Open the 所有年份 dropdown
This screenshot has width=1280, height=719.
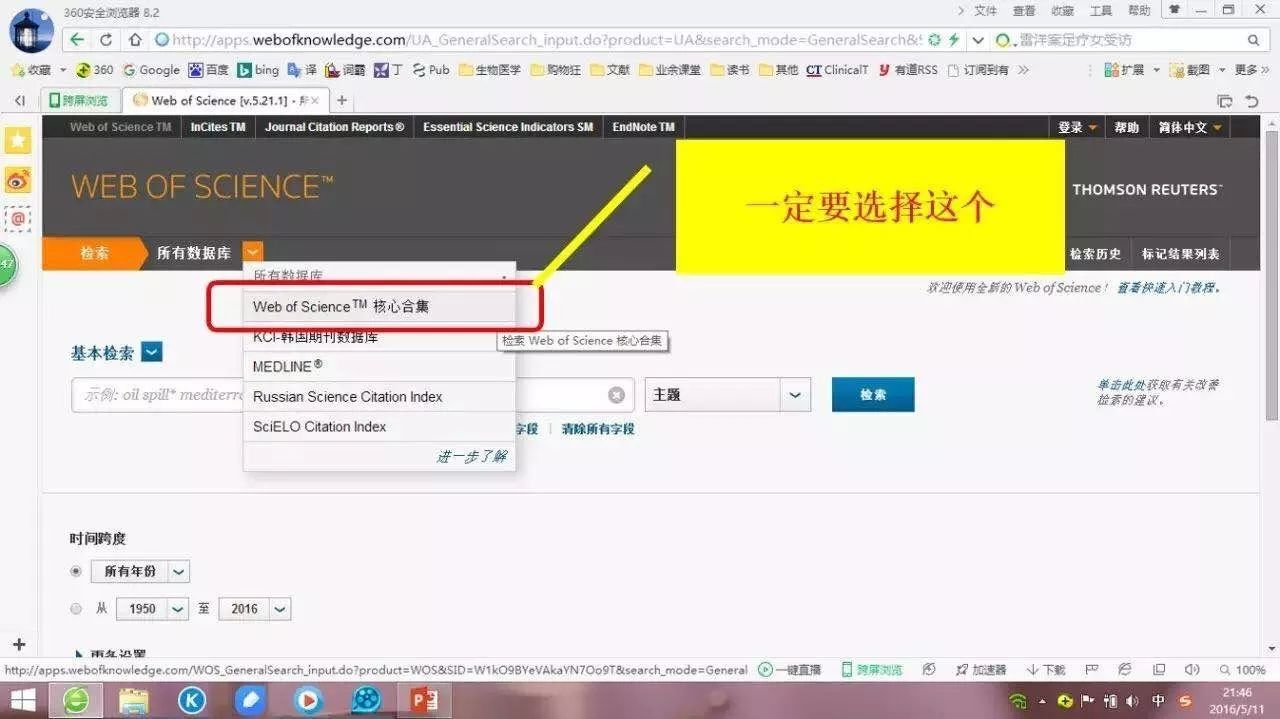(x=178, y=572)
